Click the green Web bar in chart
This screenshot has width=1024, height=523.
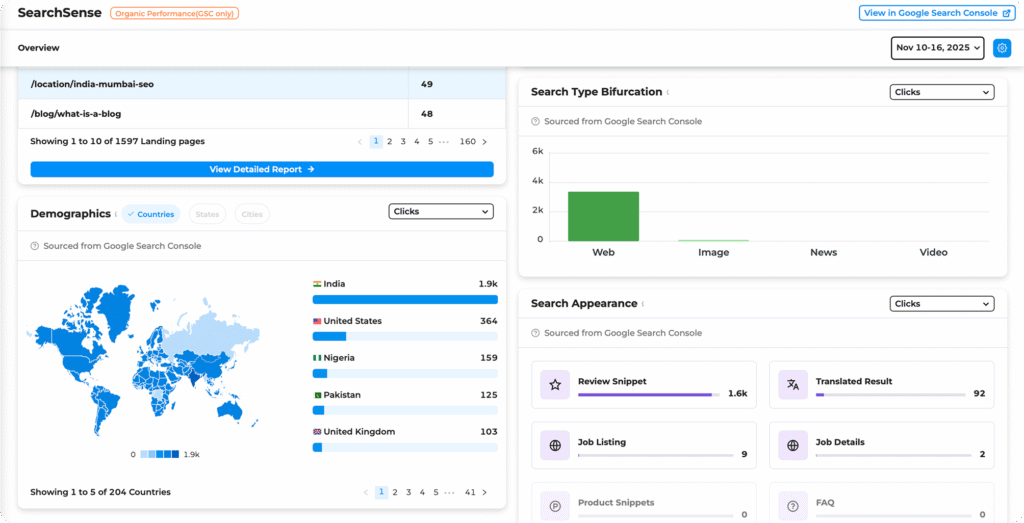[603, 216]
